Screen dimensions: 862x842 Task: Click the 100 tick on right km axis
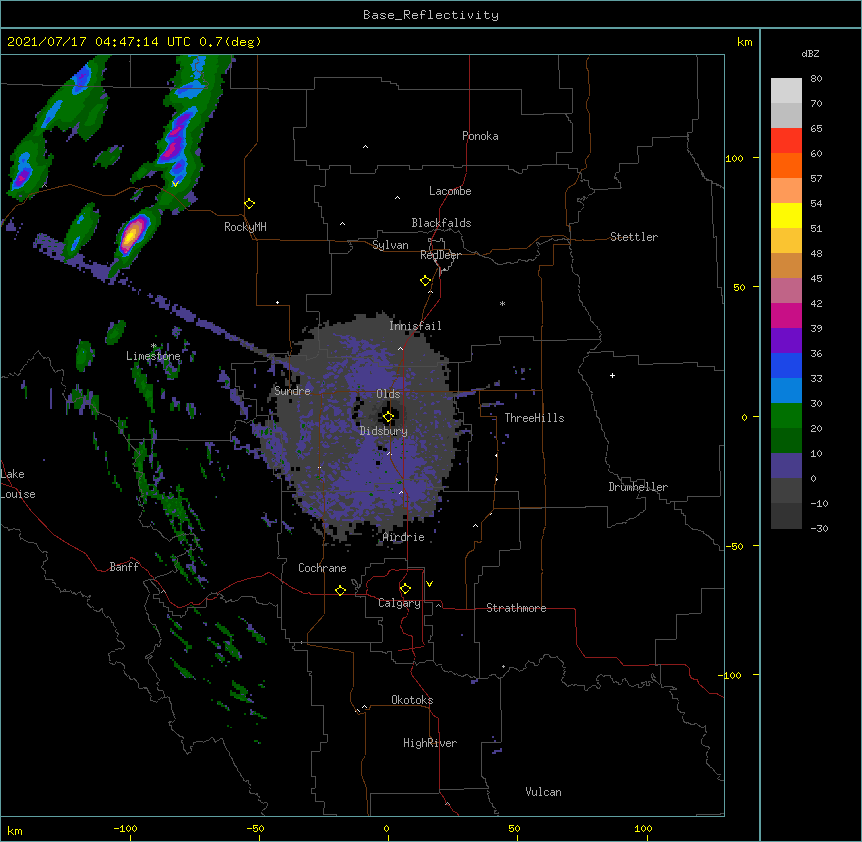[x=734, y=158]
